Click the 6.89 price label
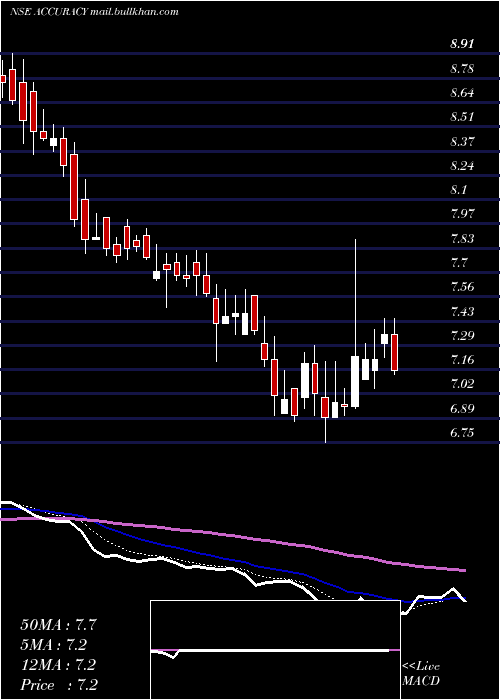Viewport: 500px width, 700px height. pyautogui.click(x=462, y=408)
